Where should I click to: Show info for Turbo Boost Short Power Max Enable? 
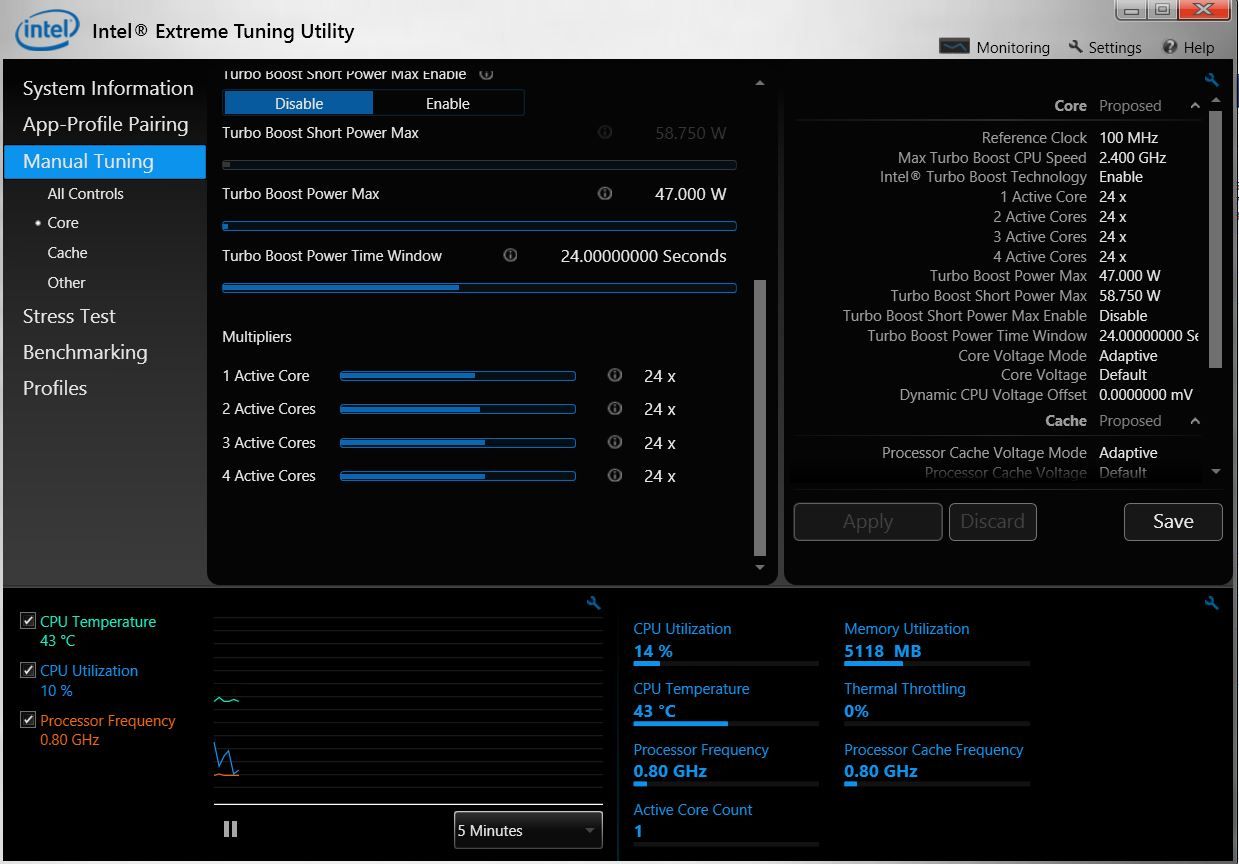(x=487, y=74)
